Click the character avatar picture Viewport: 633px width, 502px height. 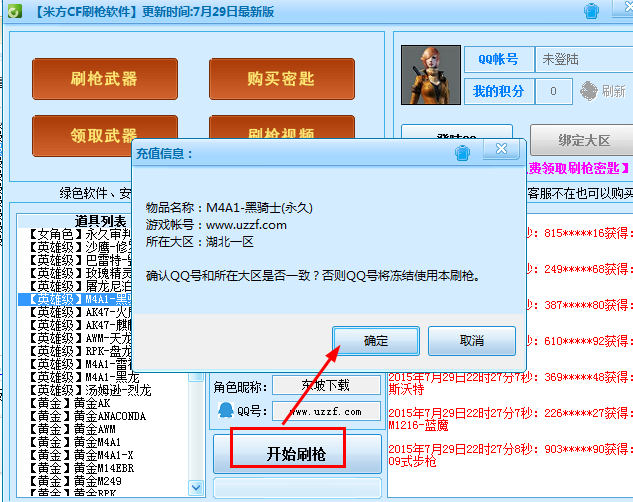point(431,75)
